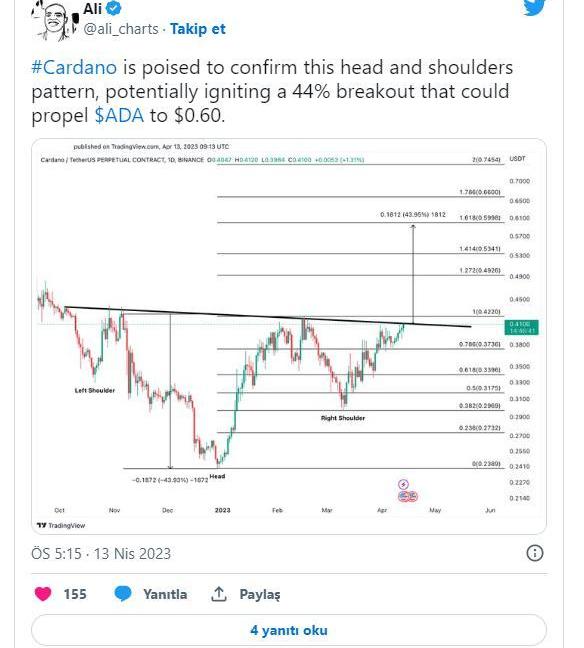The height and width of the screenshot is (648, 584).
Task: Open the tweet timestamp 13 Nis 2023
Action: 101,553
